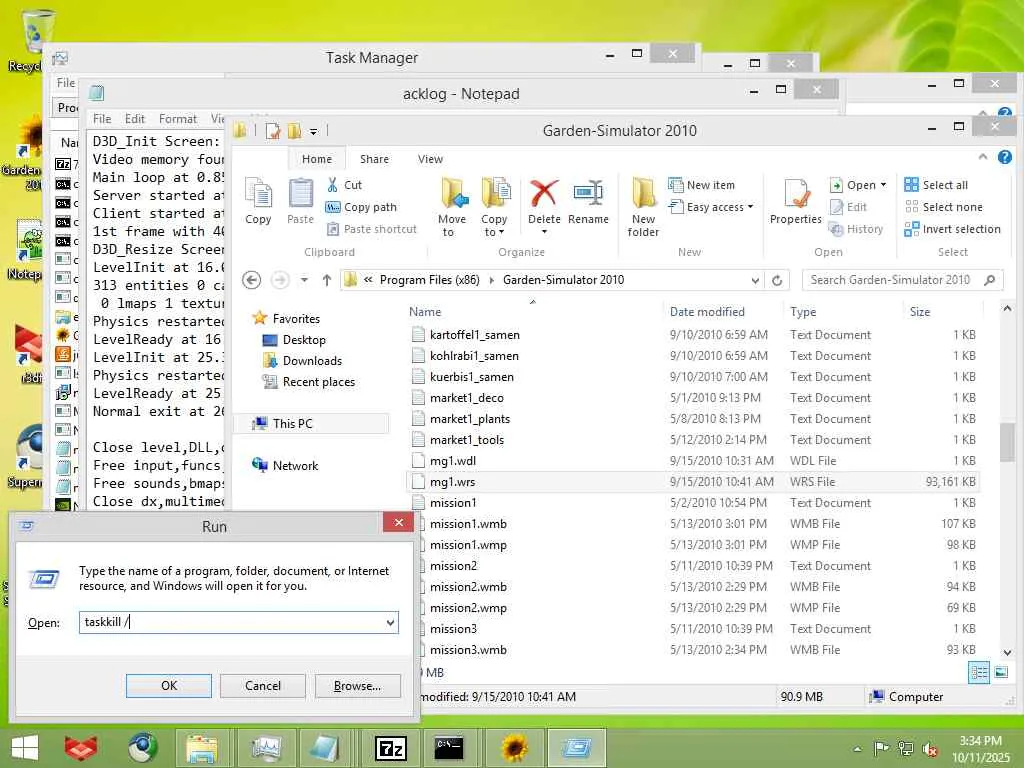Select Cut in the Clipboard group
The height and width of the screenshot is (768, 1024).
pos(344,185)
